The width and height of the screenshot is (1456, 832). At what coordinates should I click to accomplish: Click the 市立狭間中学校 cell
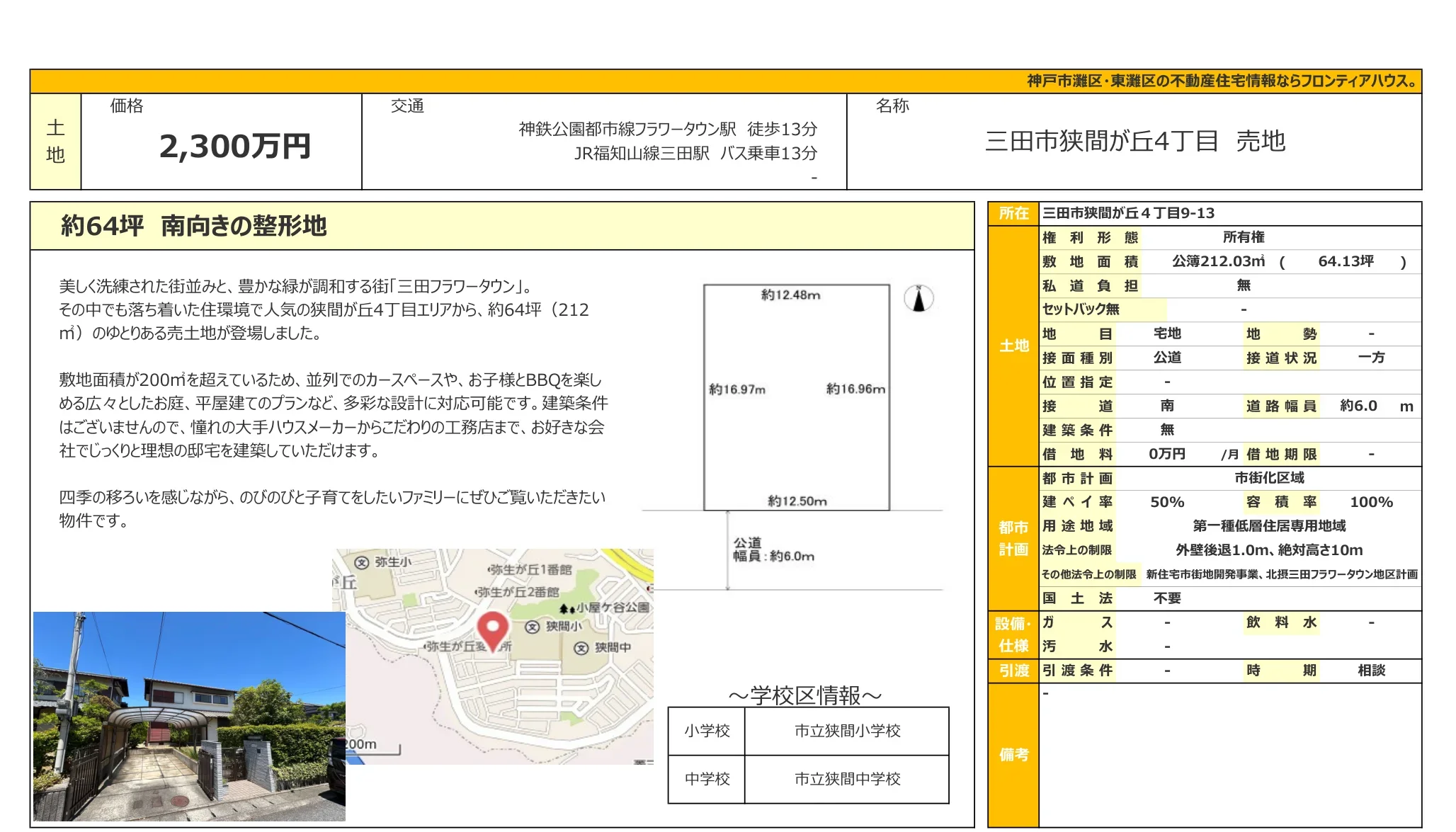(847, 779)
